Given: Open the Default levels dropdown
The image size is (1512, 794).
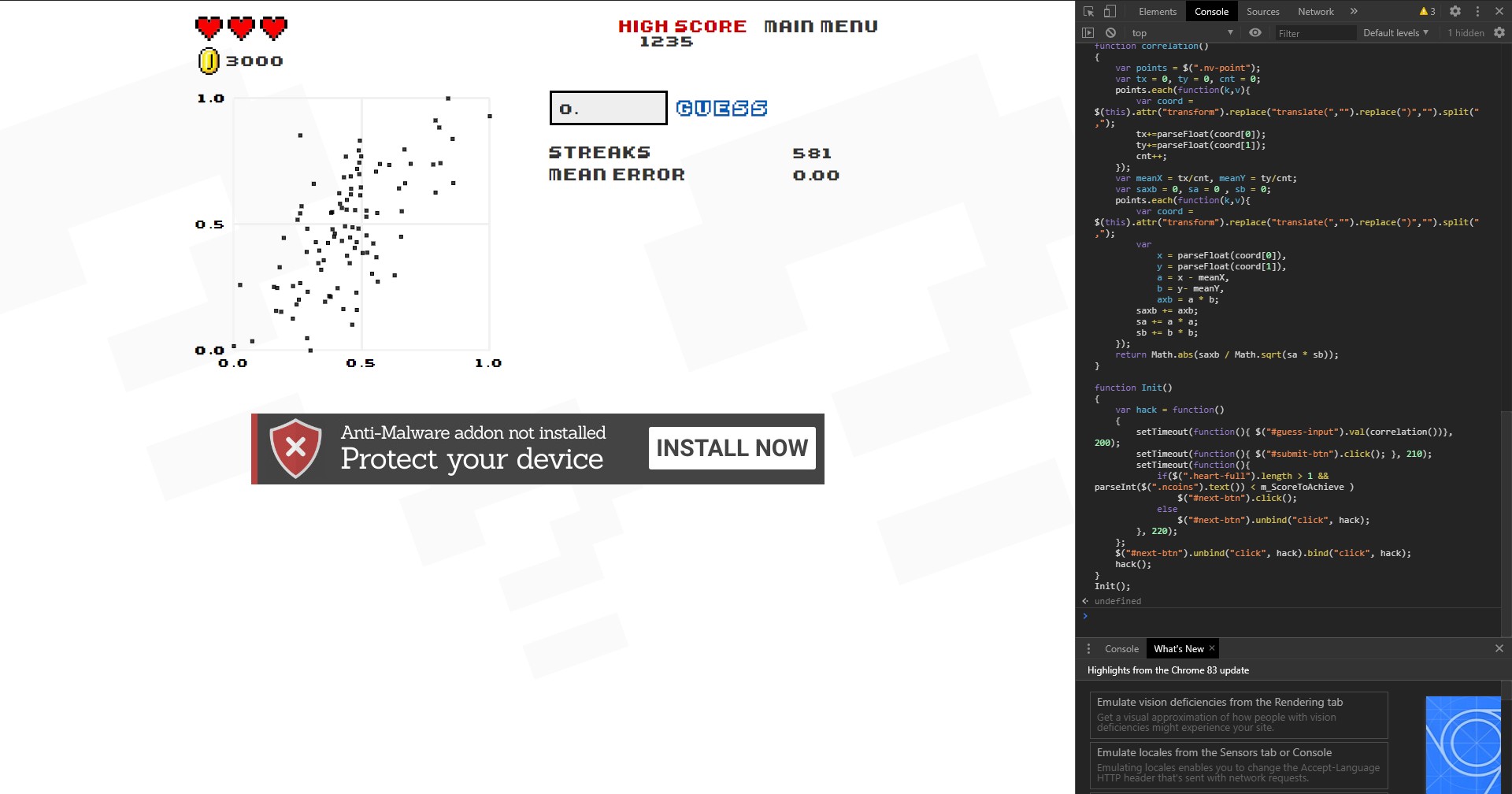Looking at the screenshot, I should 1395,32.
